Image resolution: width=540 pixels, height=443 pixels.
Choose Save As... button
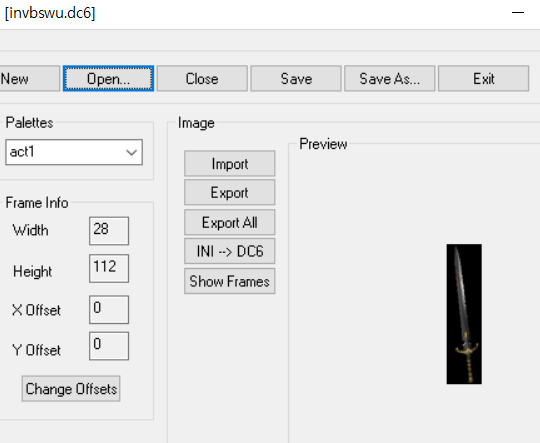coord(390,79)
